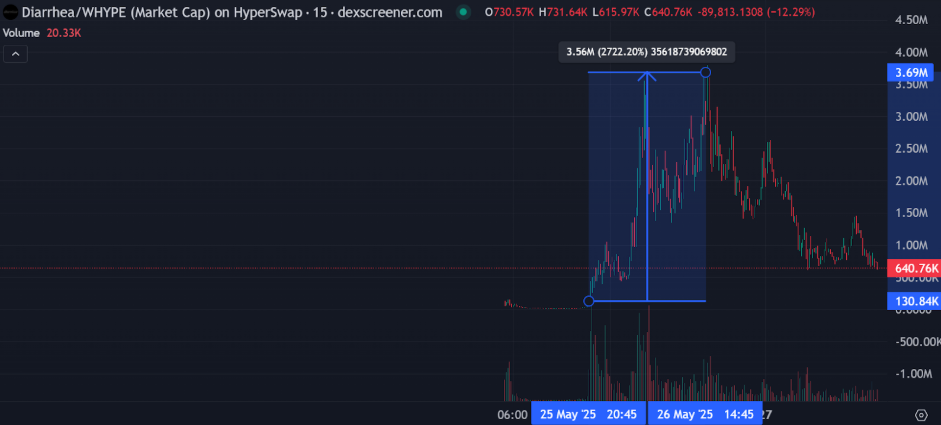This screenshot has height=425, width=941.
Task: Select the bottom-left measurement handle at 130.84K
Action: [x=589, y=301]
